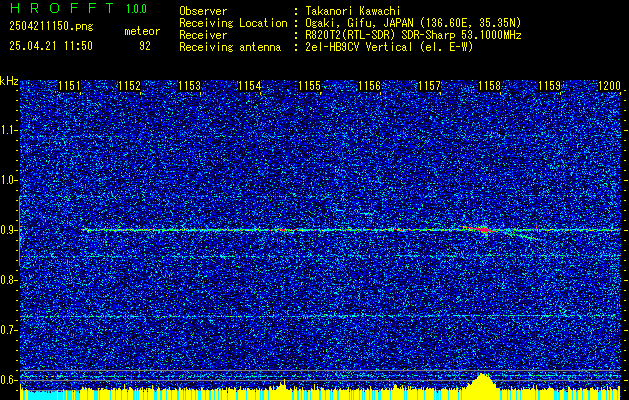This screenshot has height=400, width=629.
Task: Click the 1159 time marker
Action: pos(550,86)
